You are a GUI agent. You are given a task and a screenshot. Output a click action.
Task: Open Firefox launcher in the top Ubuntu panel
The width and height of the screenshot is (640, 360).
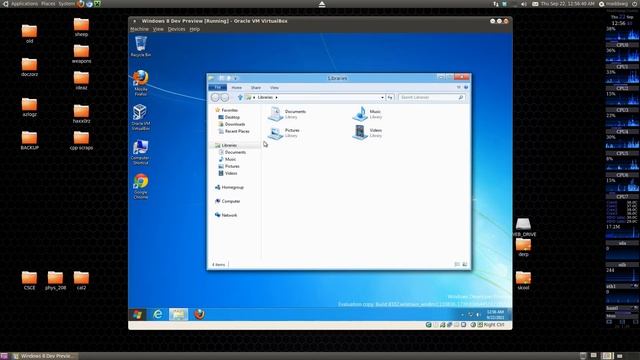pos(81,4)
